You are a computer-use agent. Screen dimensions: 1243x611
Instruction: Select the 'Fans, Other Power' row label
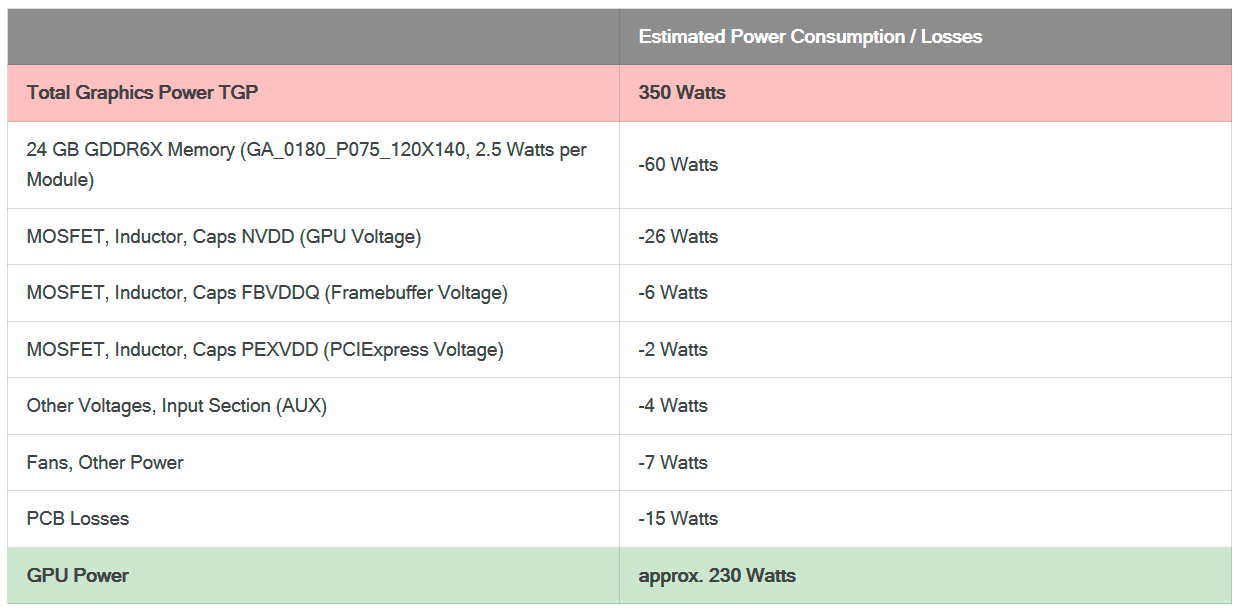click(105, 463)
